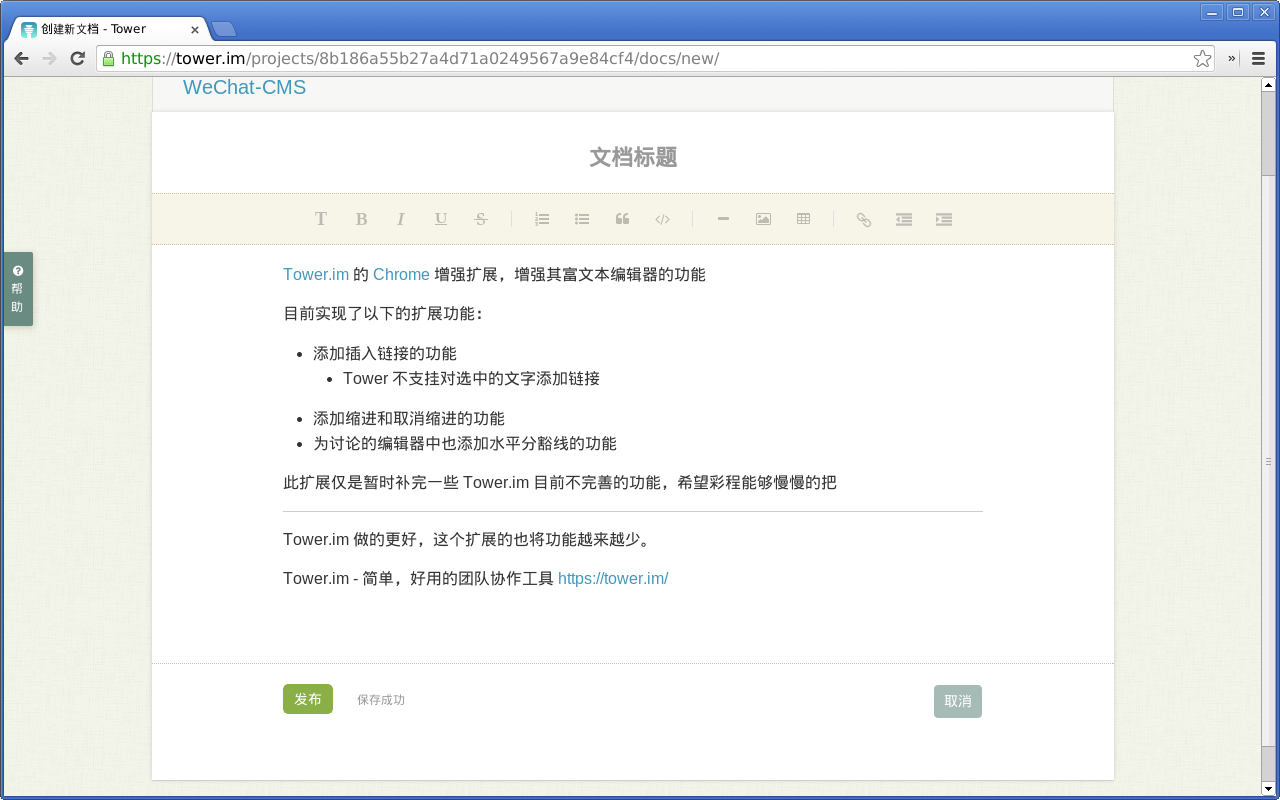View site security info via the padlock
The height and width of the screenshot is (800, 1280).
109,58
